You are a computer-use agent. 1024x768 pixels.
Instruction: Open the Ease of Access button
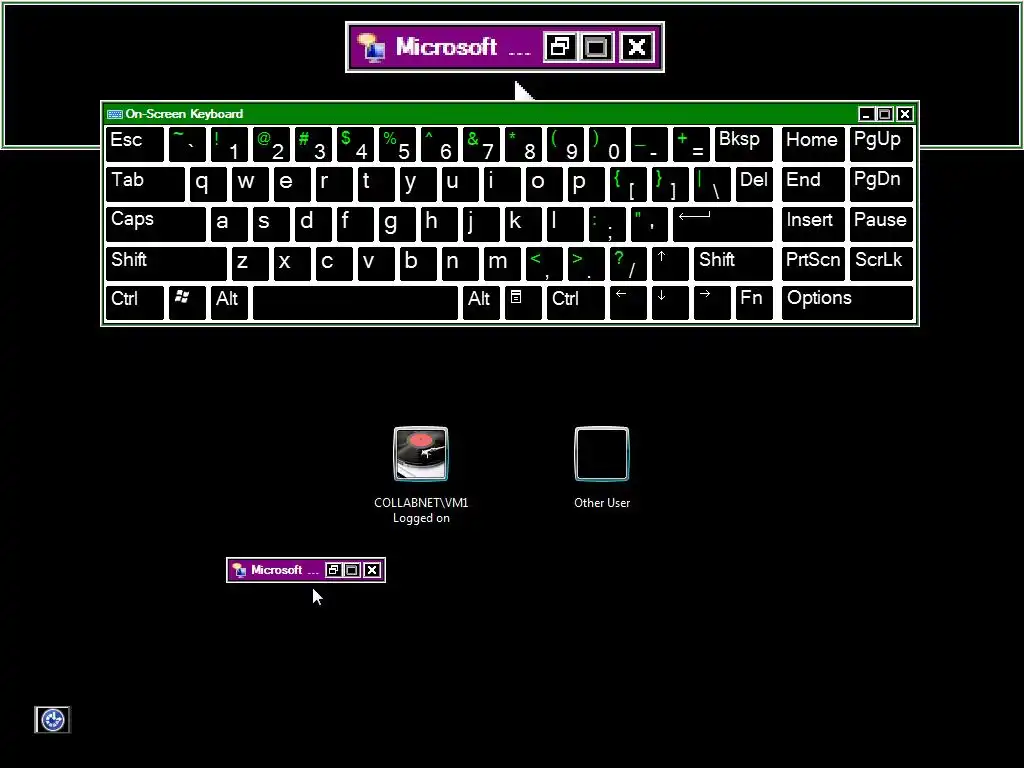[x=52, y=720]
